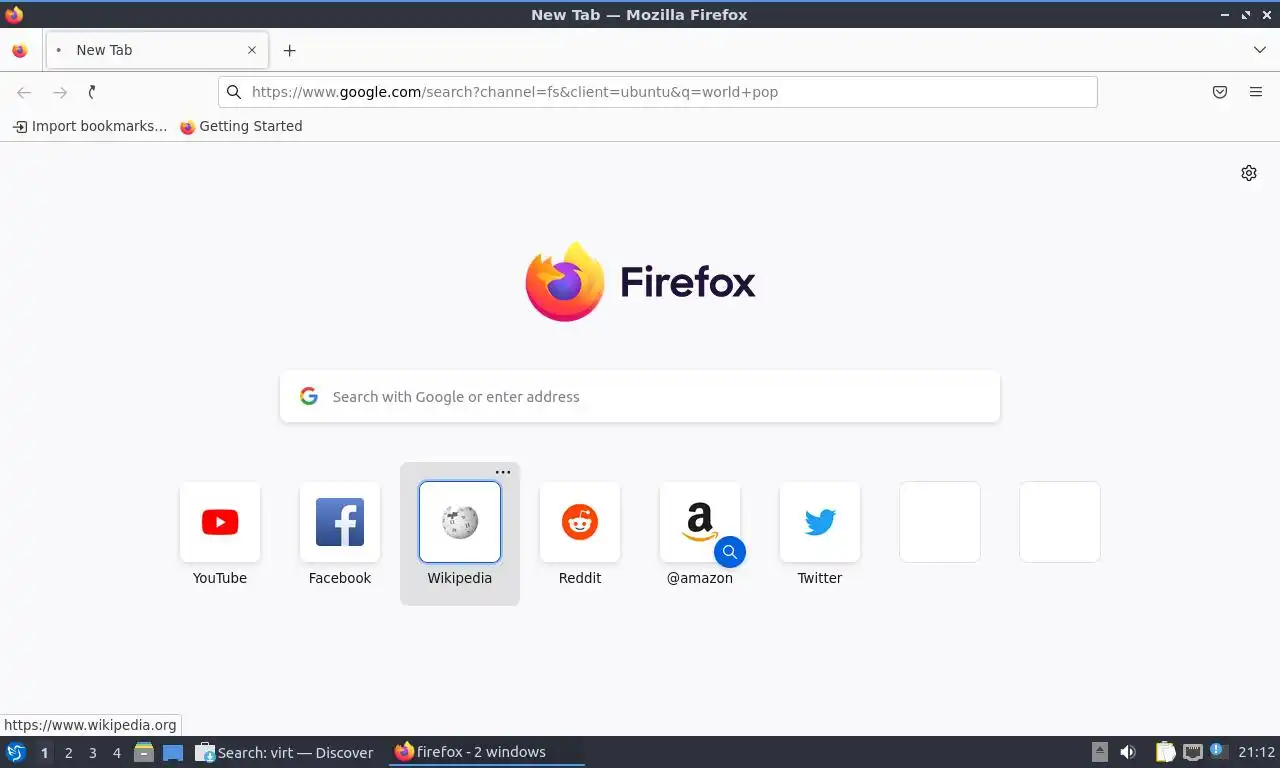1280x768 pixels.
Task: Close the New Tab tab
Action: (252, 50)
